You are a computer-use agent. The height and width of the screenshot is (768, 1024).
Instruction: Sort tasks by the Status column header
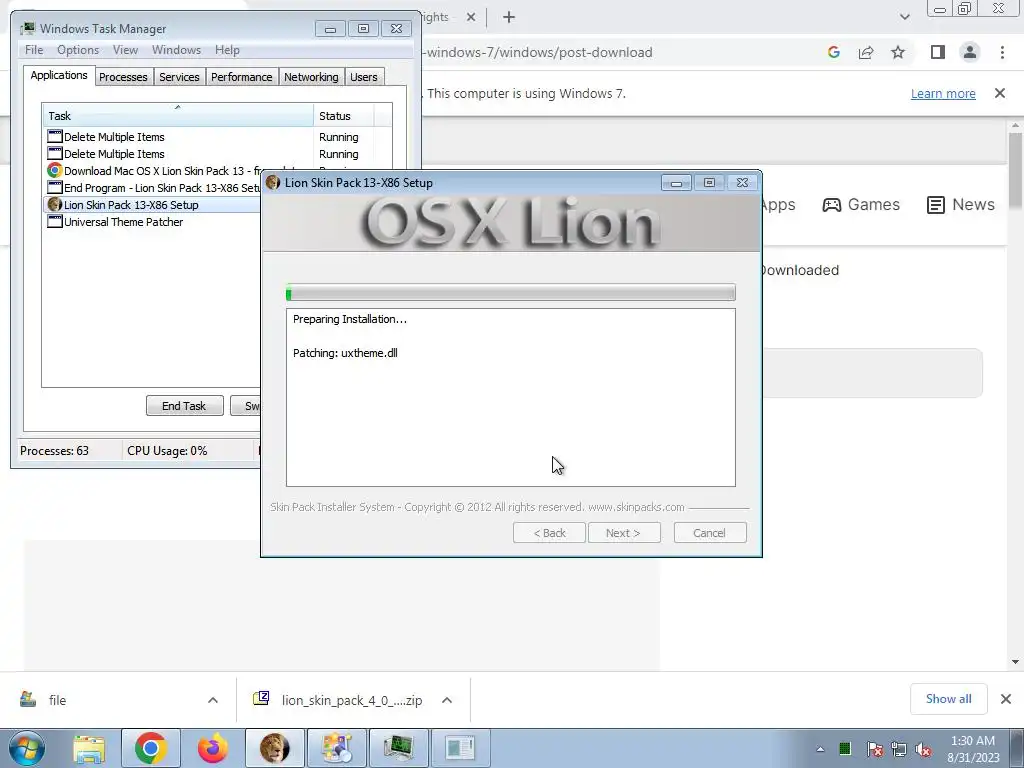pos(344,116)
